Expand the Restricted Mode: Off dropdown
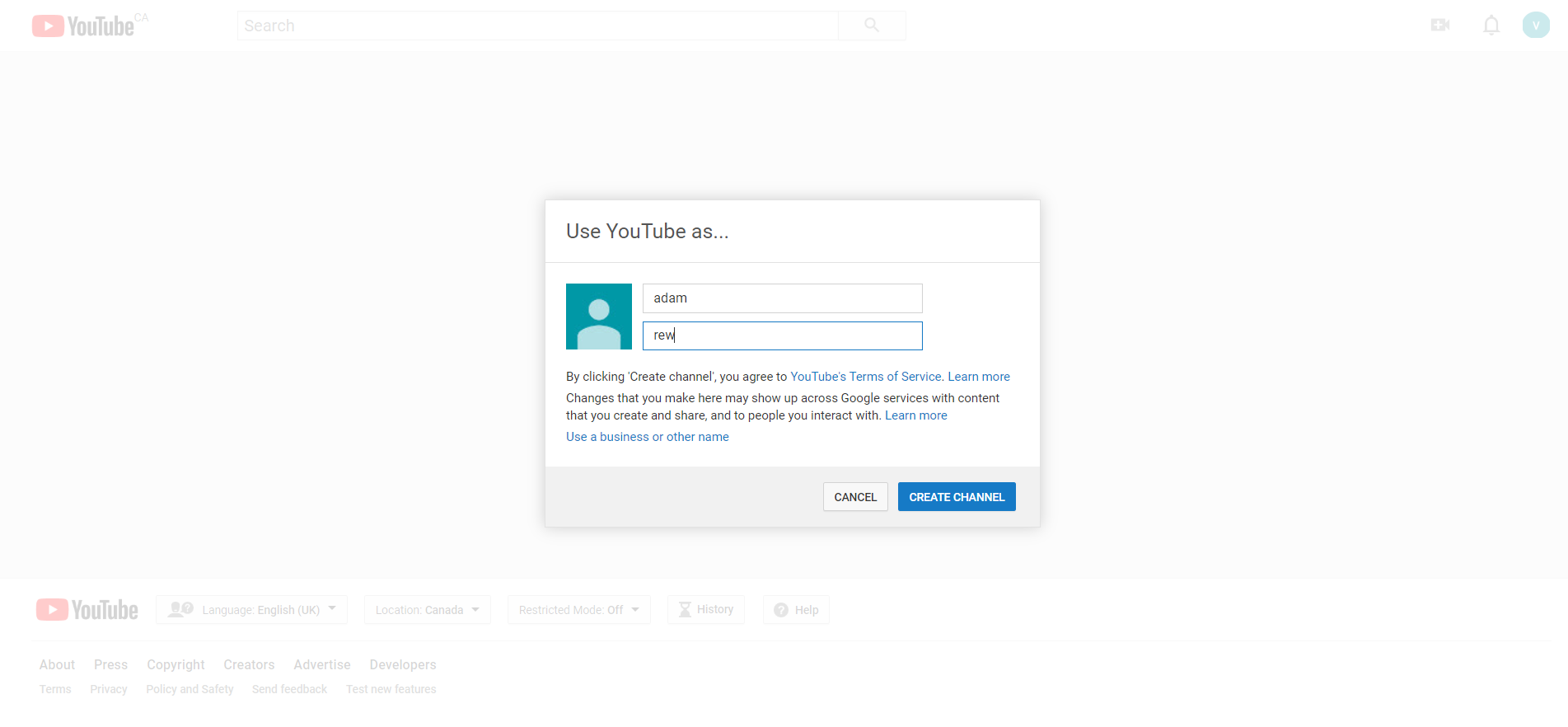 click(579, 610)
